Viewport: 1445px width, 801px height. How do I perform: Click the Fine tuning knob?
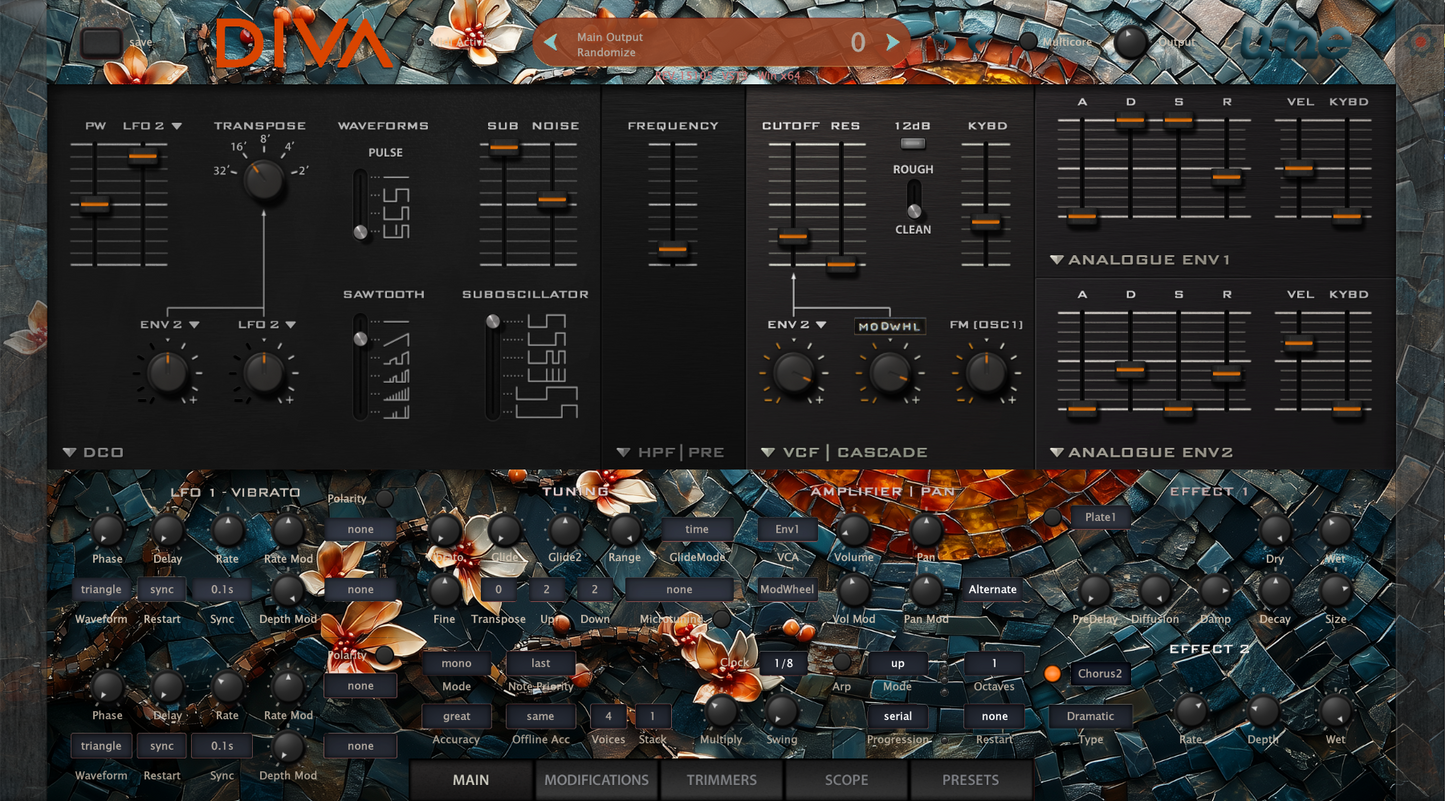click(x=444, y=591)
